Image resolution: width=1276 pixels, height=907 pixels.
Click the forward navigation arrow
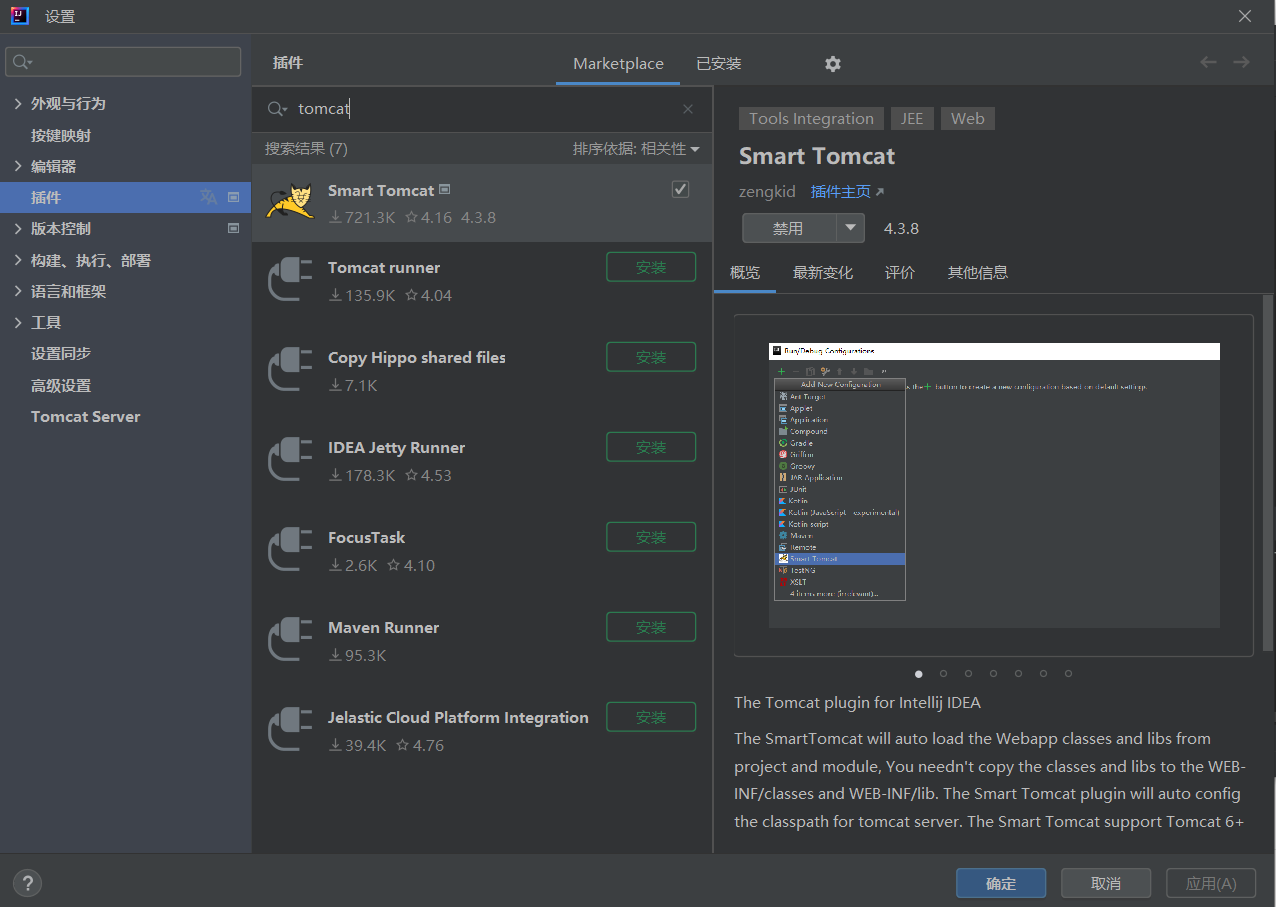[x=1241, y=62]
